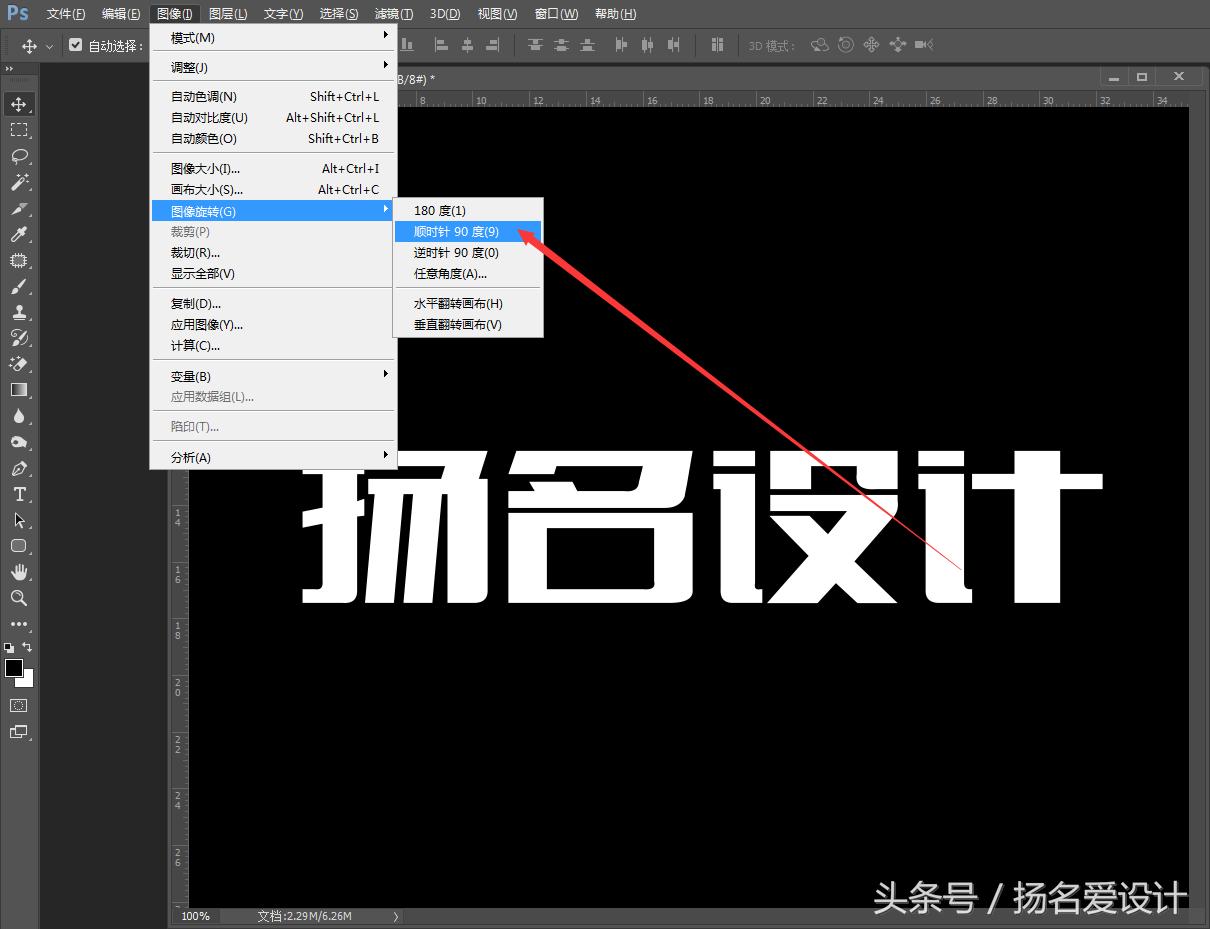The height and width of the screenshot is (929, 1210).
Task: Select the Quick Selection tool
Action: click(x=20, y=181)
